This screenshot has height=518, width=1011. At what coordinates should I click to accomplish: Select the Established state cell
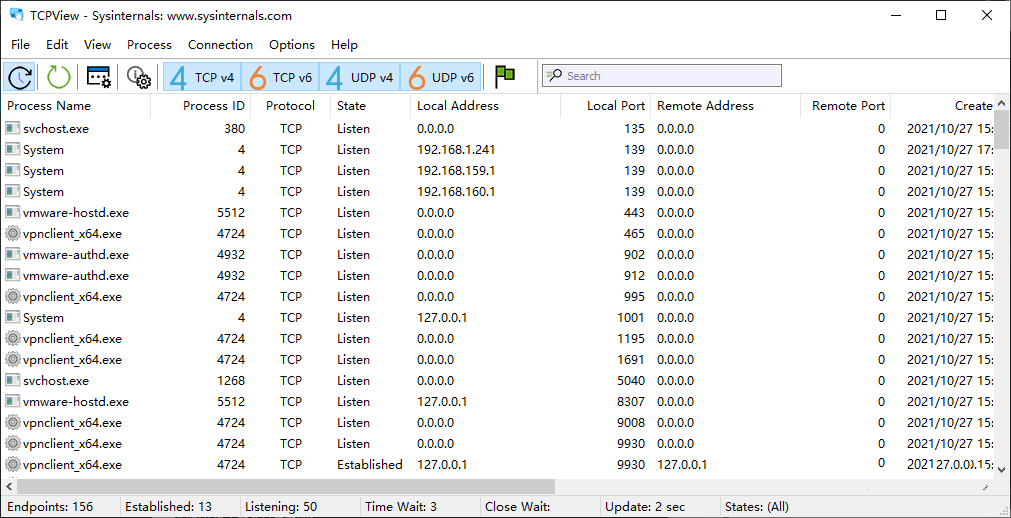pos(369,464)
